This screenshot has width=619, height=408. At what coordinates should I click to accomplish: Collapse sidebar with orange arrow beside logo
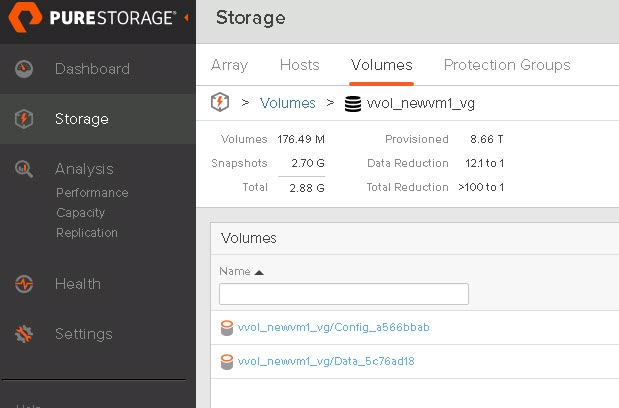coord(186,18)
